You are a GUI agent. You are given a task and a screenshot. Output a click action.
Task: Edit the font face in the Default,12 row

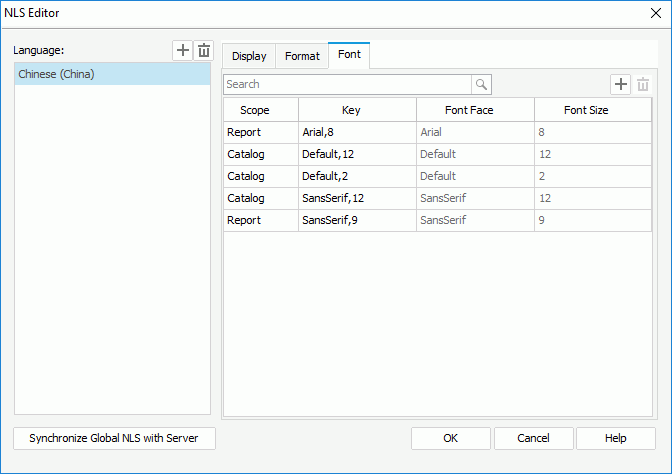(x=475, y=154)
